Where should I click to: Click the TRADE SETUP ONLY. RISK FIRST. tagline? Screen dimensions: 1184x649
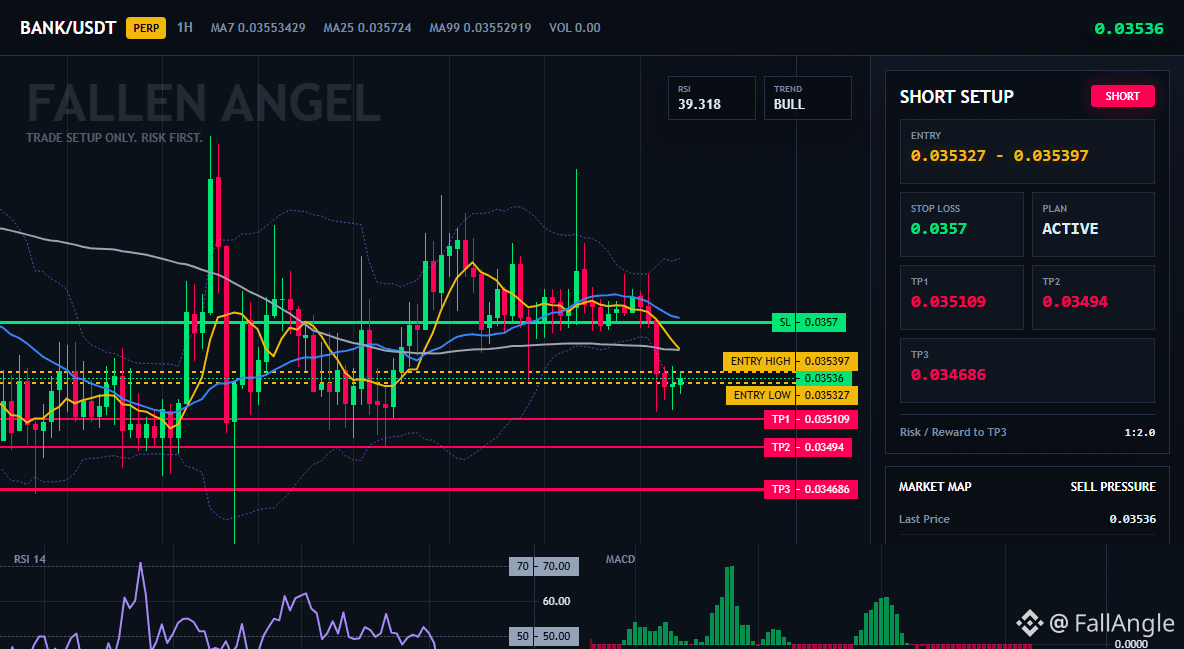coord(114,138)
